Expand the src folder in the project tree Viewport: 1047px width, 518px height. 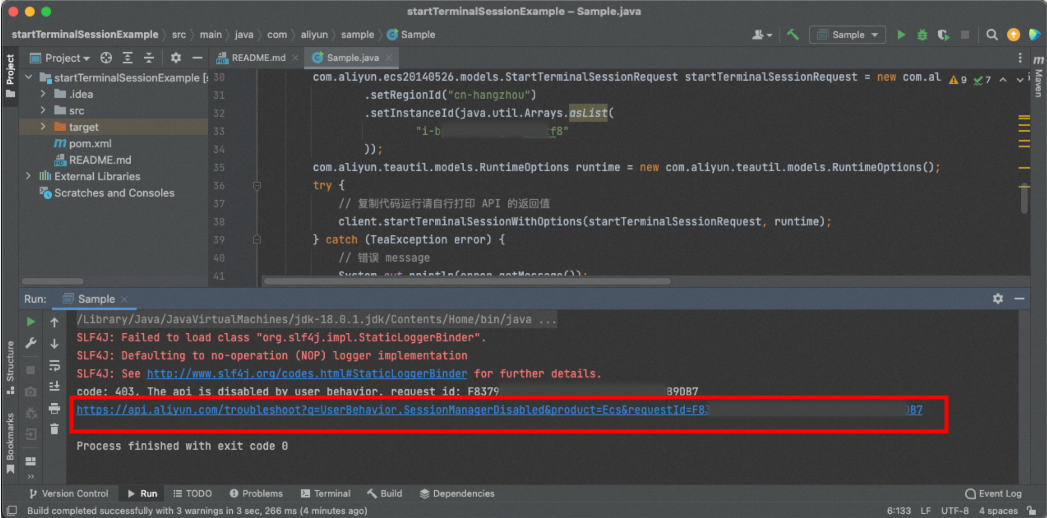coord(45,110)
